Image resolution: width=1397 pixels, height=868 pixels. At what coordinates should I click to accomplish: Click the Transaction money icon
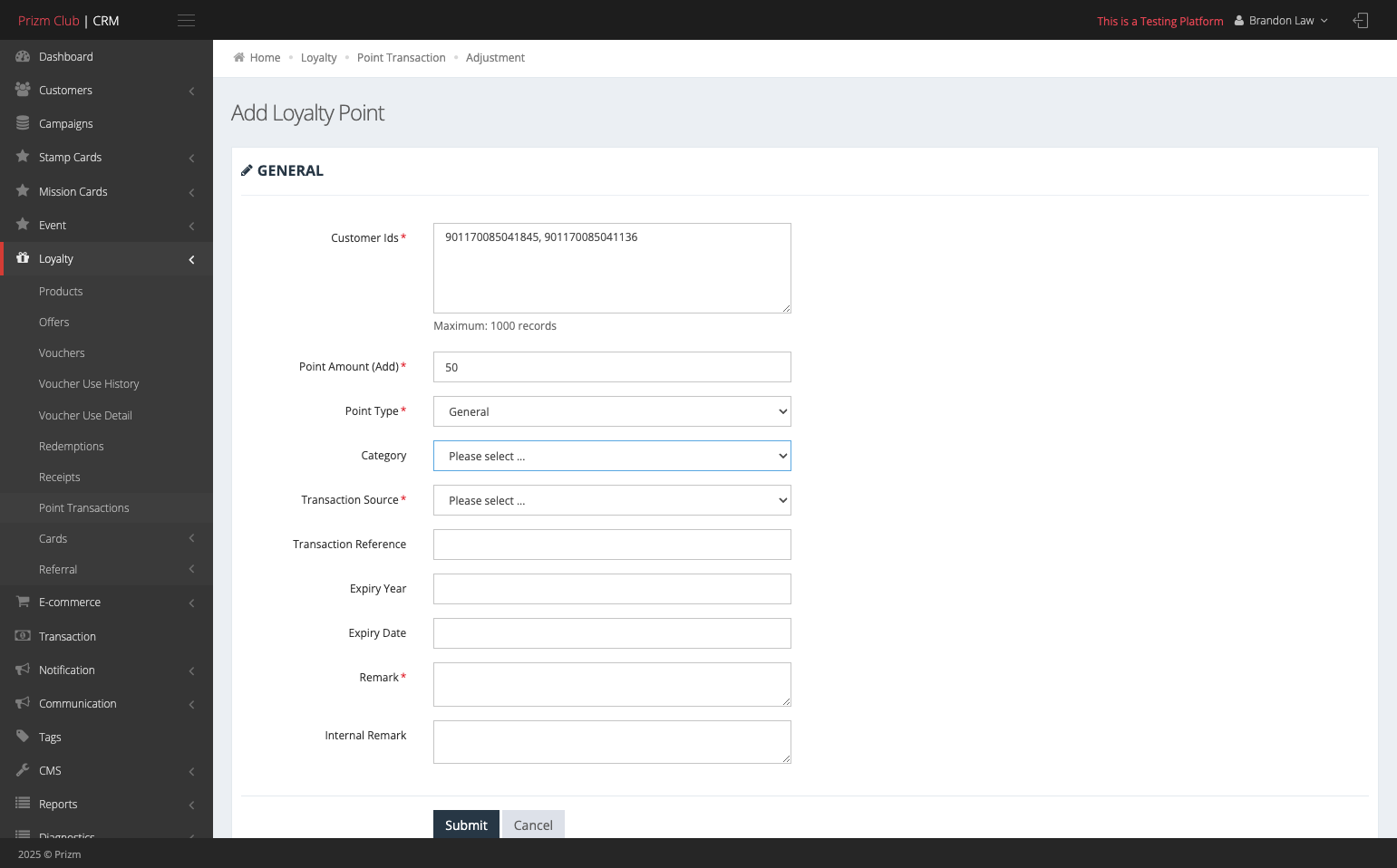coord(23,636)
